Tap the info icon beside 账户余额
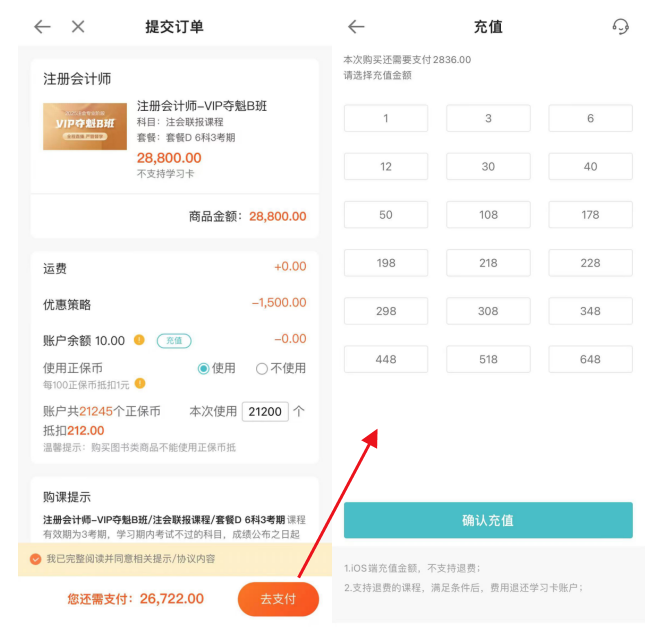 click(139, 340)
